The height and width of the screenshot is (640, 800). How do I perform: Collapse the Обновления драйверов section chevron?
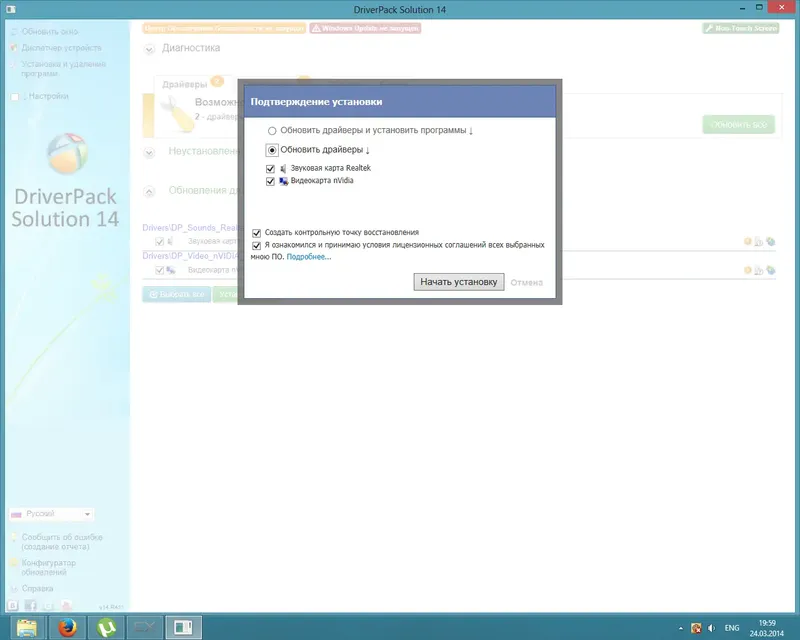pyautogui.click(x=149, y=191)
